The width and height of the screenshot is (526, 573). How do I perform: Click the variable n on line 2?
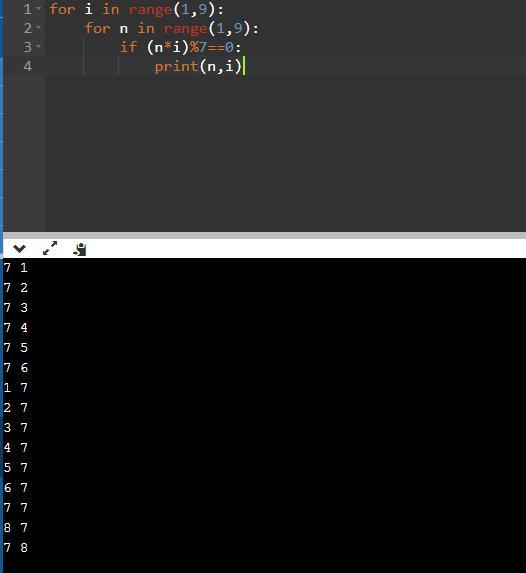(x=124, y=29)
